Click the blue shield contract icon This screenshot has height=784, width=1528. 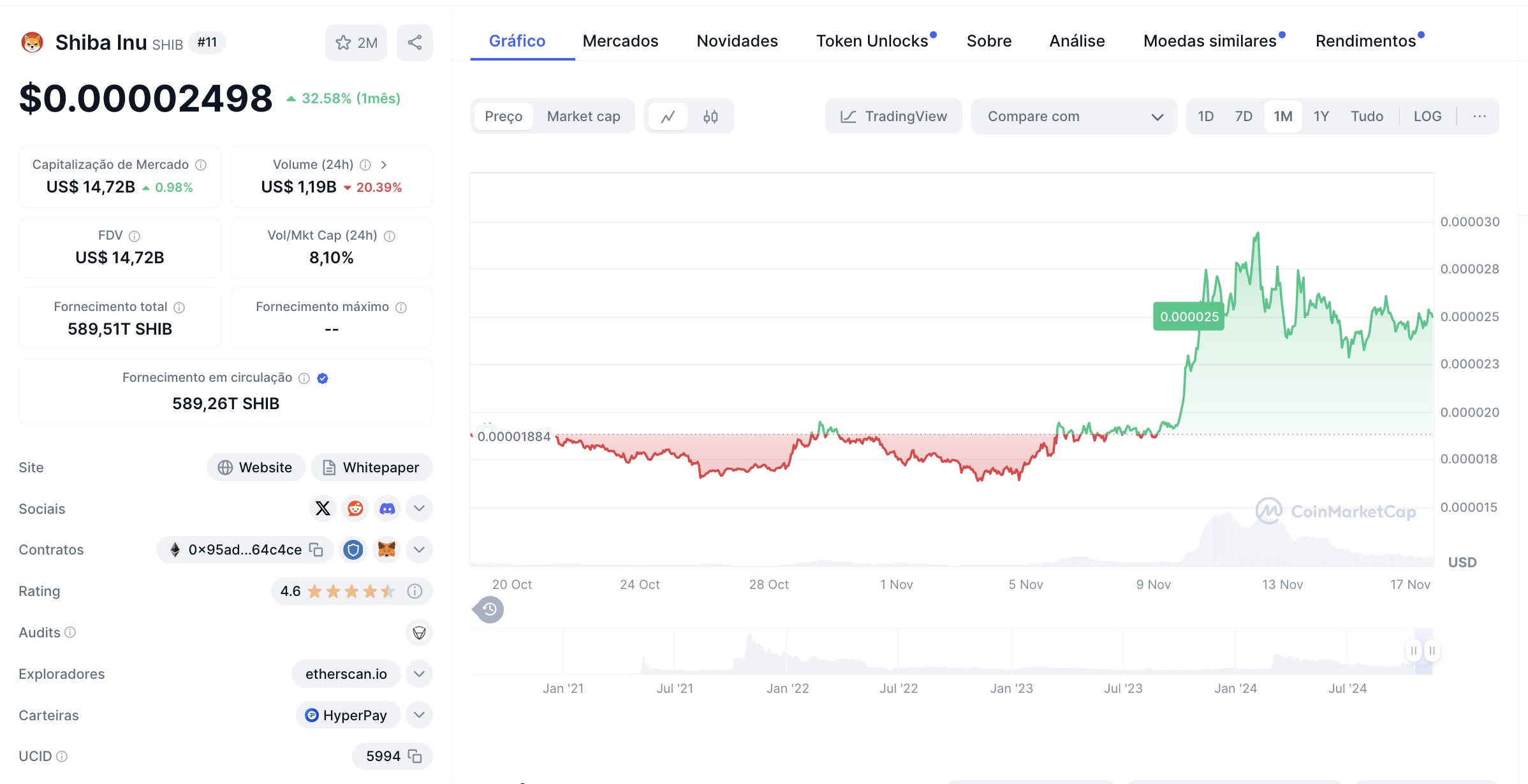(353, 549)
